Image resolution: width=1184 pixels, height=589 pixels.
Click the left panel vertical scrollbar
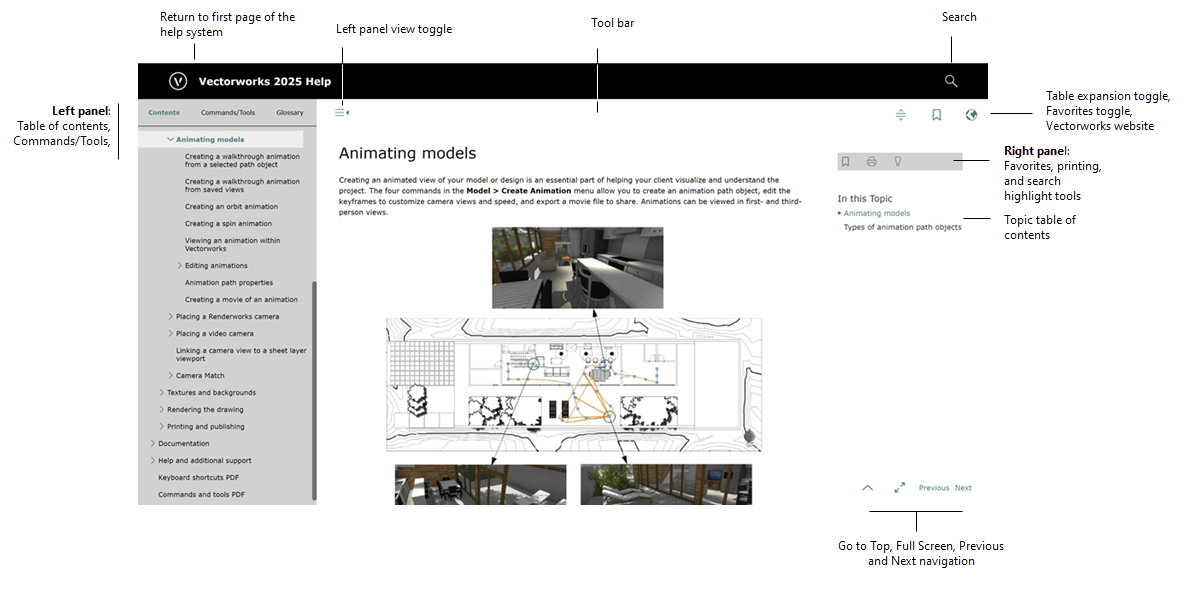click(x=314, y=390)
